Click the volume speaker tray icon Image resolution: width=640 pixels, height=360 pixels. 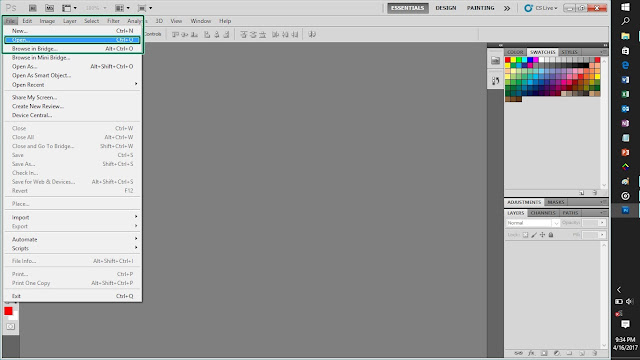[x=630, y=301]
